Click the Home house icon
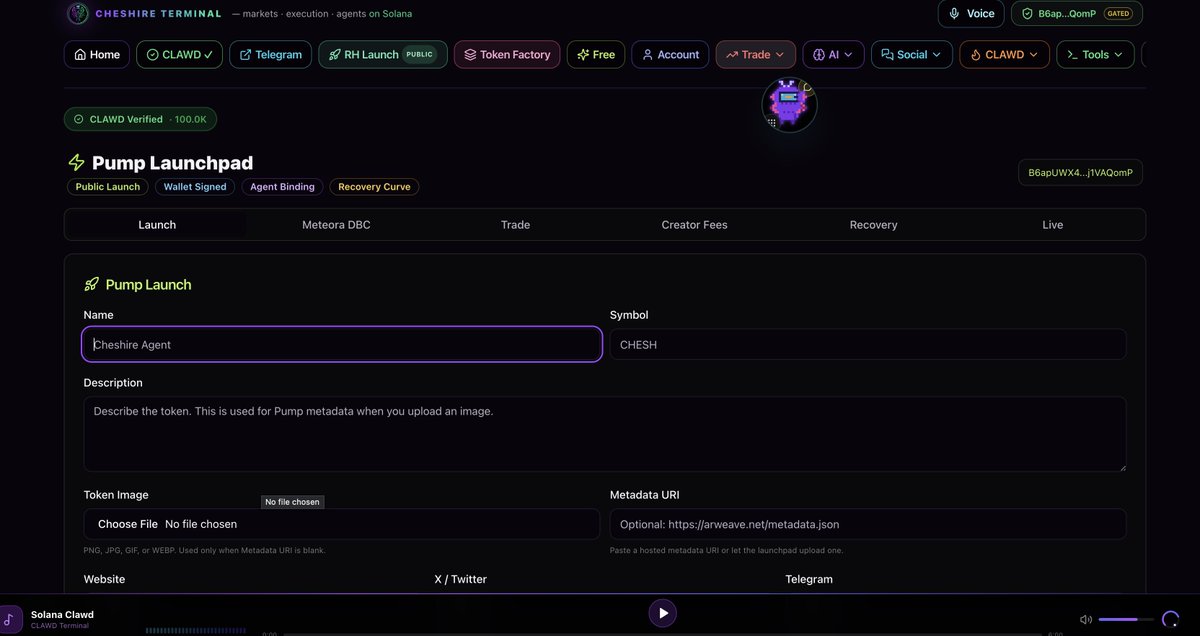Image resolution: width=1200 pixels, height=636 pixels. (x=80, y=55)
